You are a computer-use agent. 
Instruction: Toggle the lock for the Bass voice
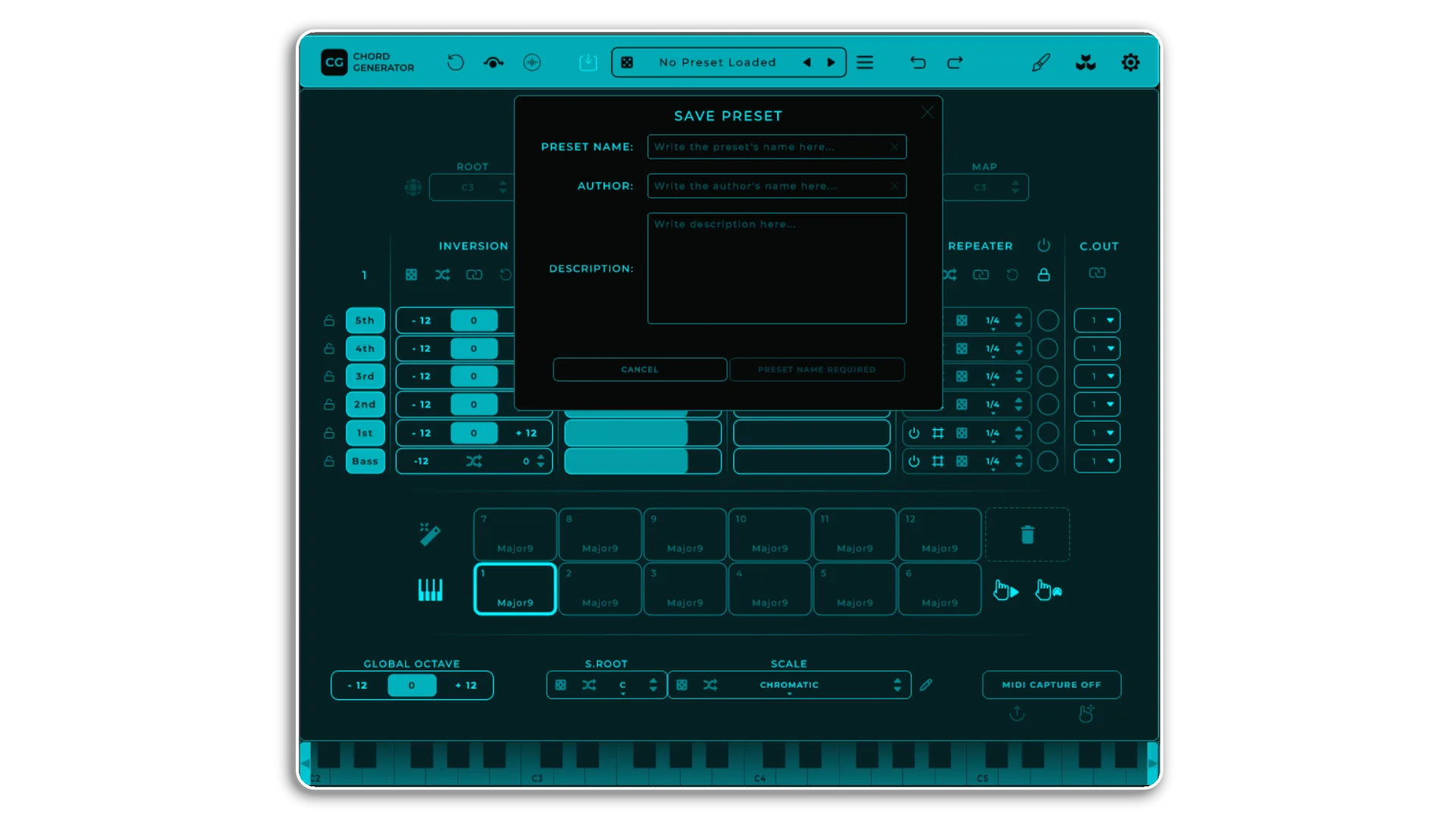click(x=329, y=461)
